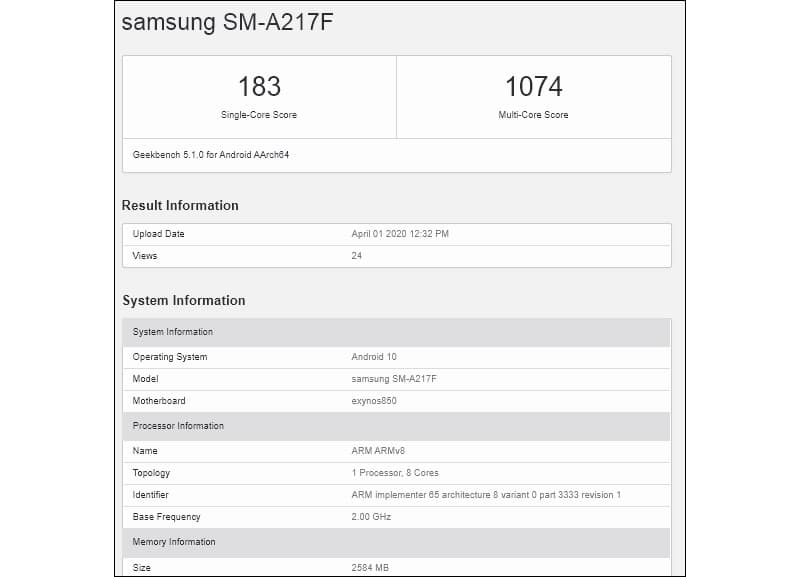The width and height of the screenshot is (800, 577).
Task: Click the Multi-Core Score label
Action: pyautogui.click(x=533, y=115)
